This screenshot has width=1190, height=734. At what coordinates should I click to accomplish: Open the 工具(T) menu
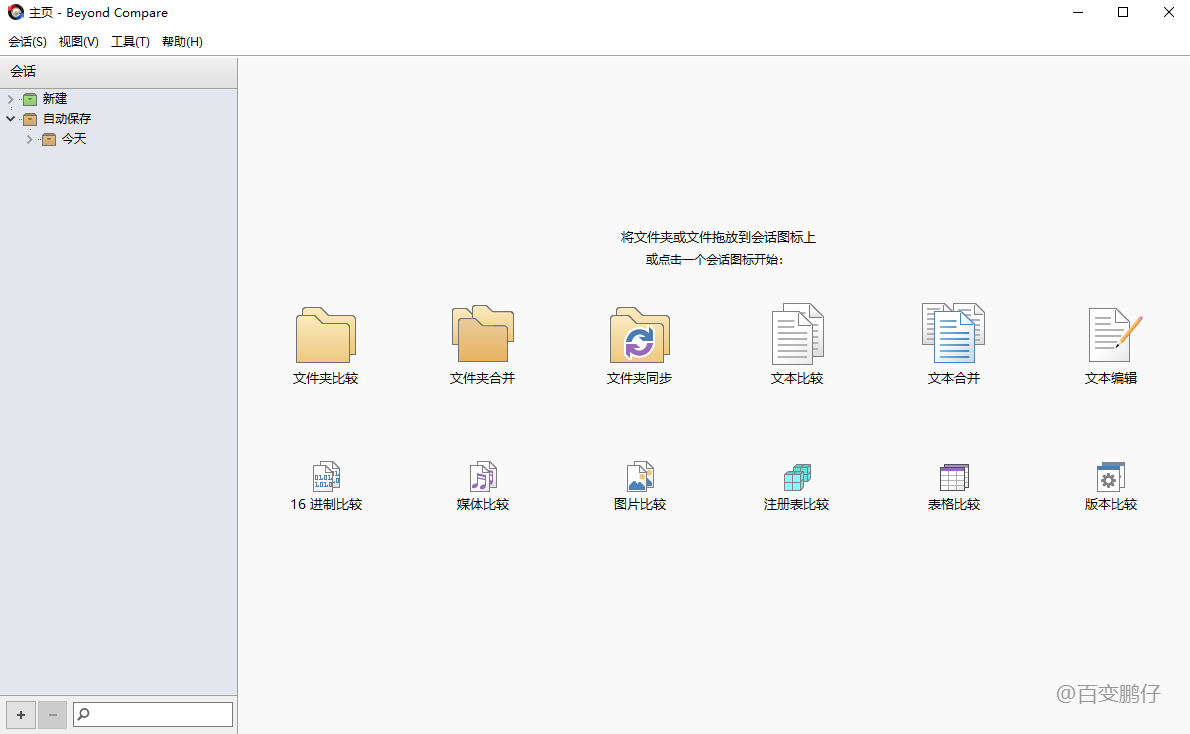point(130,42)
